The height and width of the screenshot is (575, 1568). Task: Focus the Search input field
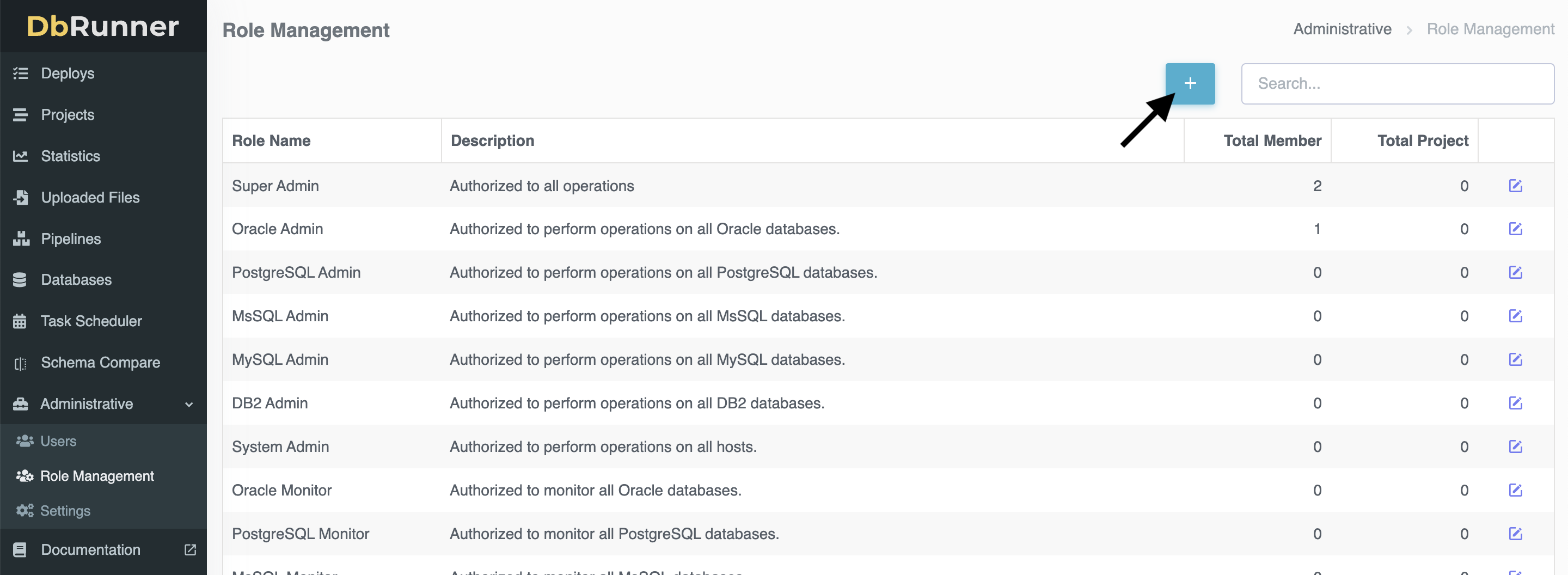coord(1397,84)
